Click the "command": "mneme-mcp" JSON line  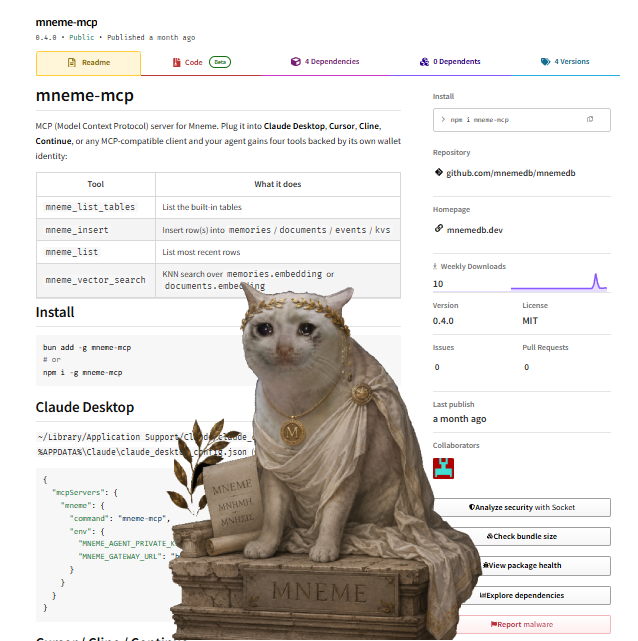119,518
